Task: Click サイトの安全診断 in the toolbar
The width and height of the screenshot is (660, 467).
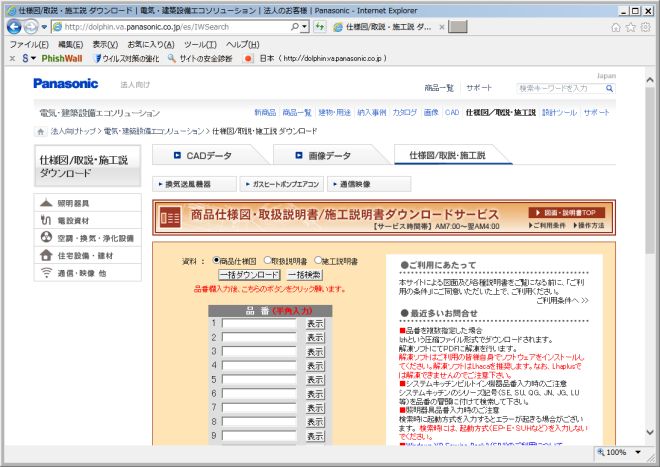Action: coord(200,59)
